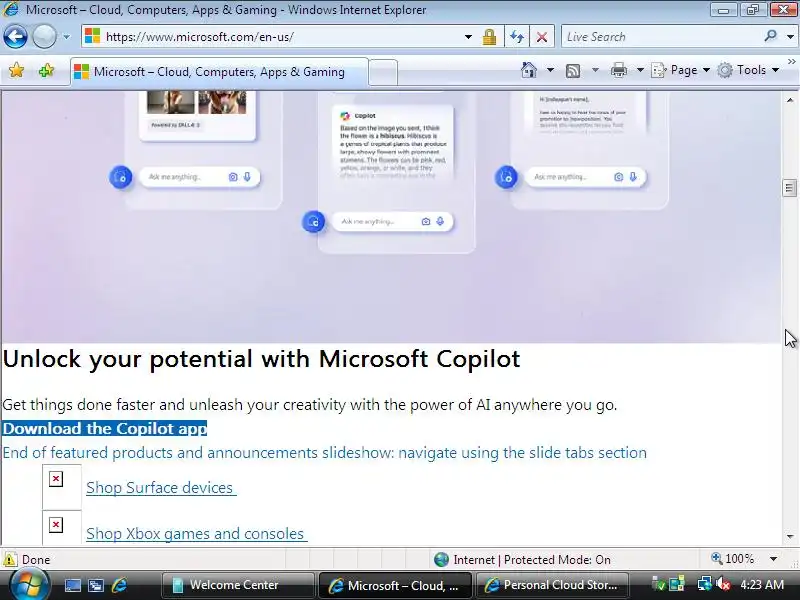Open the search provider dropdown arrow
Screen dimensions: 800x600
[x=790, y=37]
